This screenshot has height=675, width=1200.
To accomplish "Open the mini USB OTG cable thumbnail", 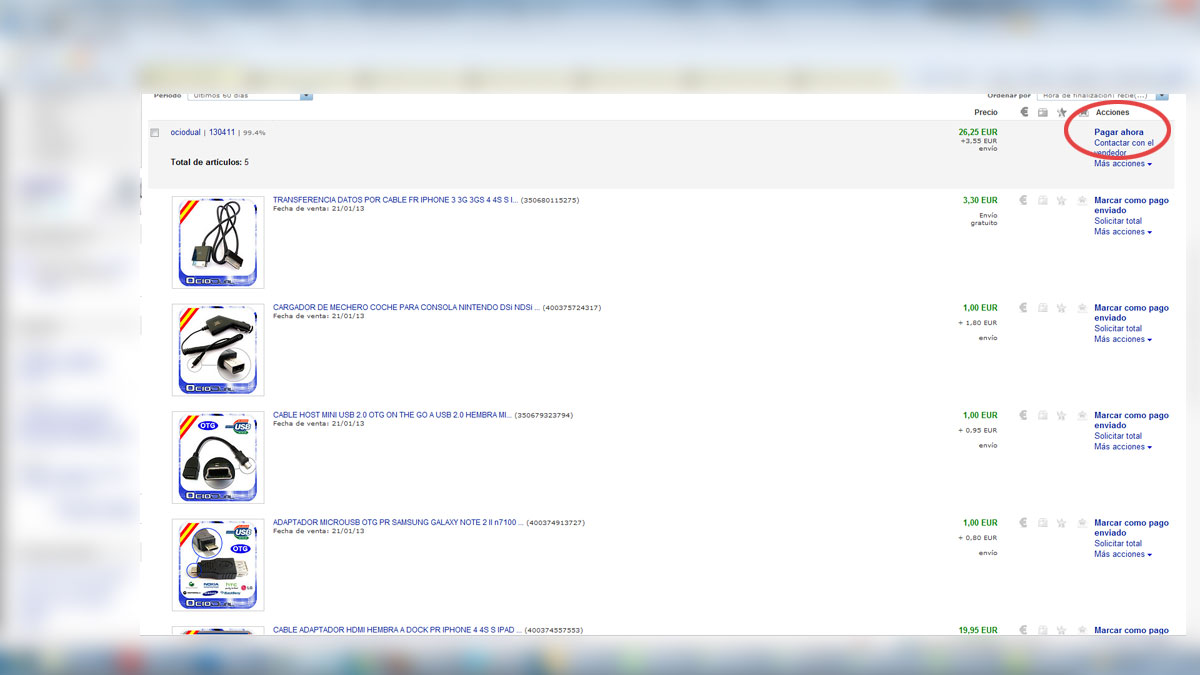I will coord(218,457).
